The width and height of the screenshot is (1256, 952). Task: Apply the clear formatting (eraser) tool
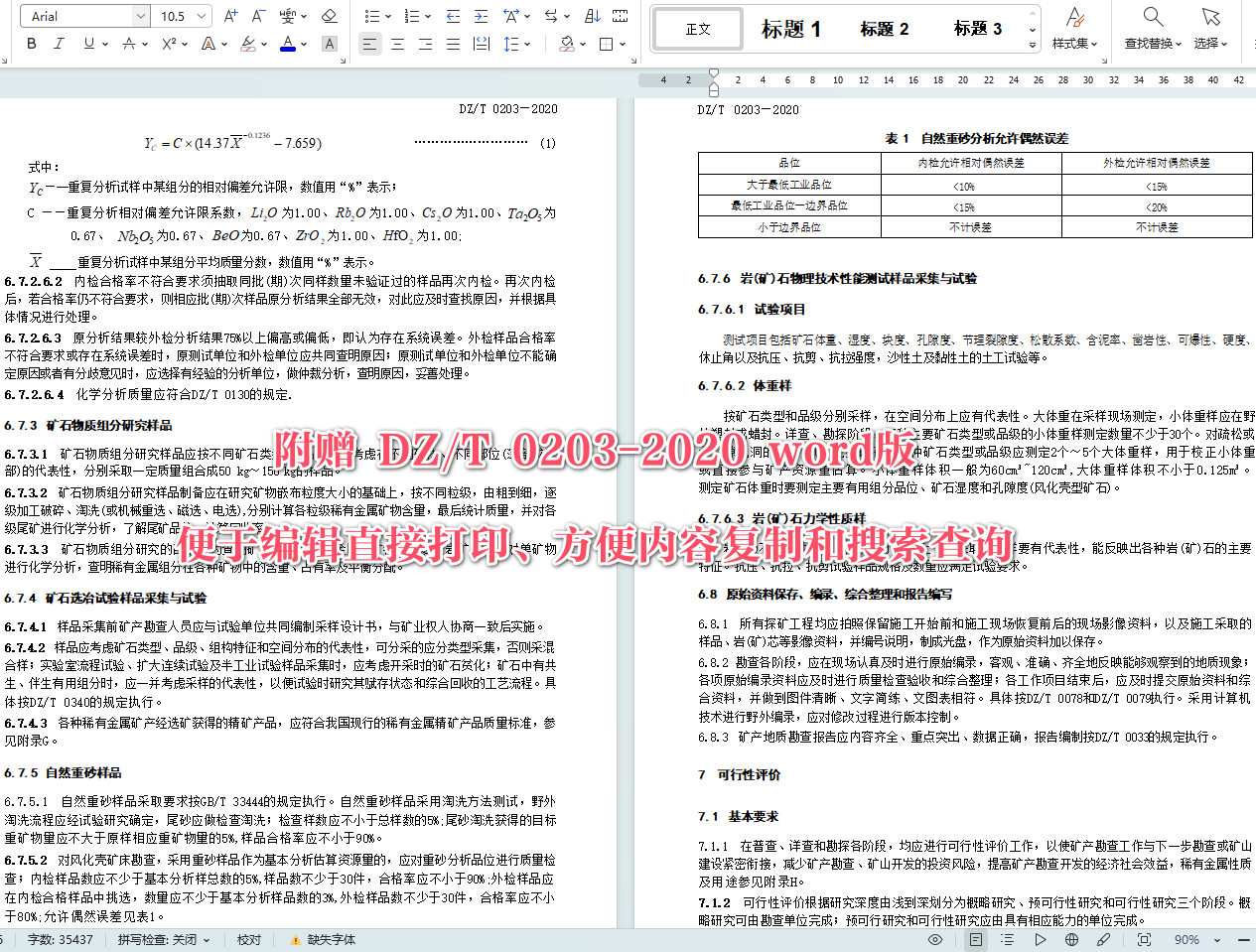tap(329, 16)
